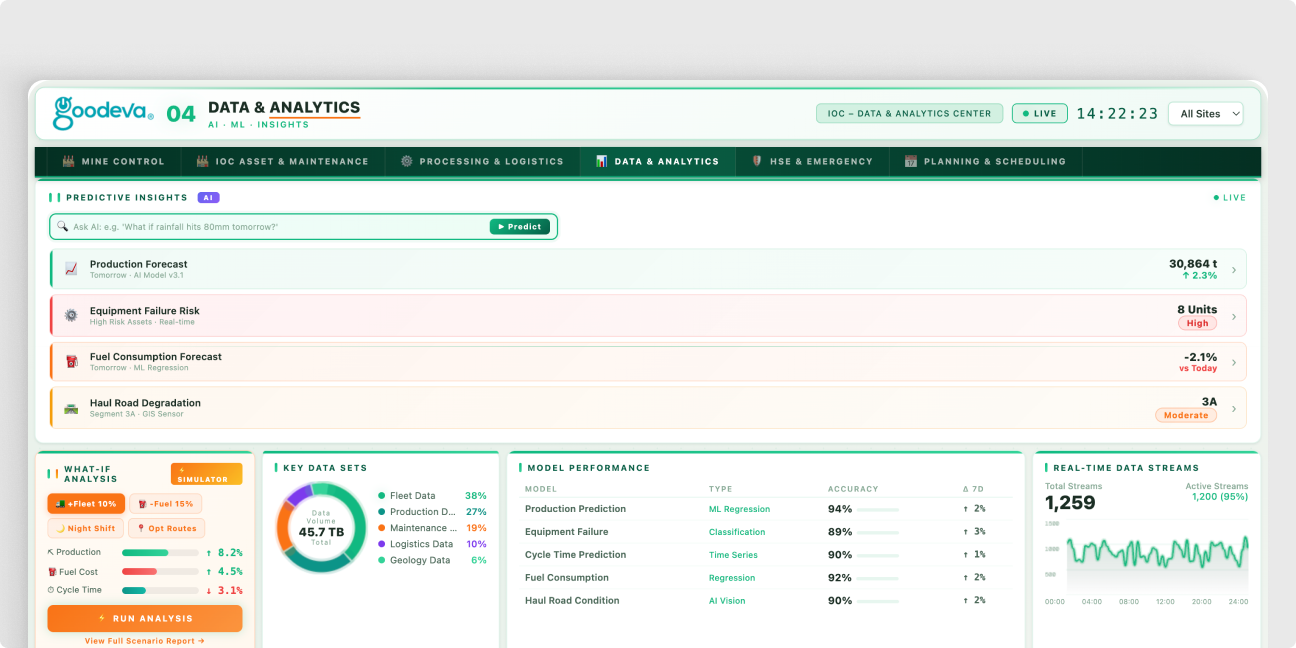Click the Goodeva logo
The height and width of the screenshot is (648, 1296).
coord(103,113)
